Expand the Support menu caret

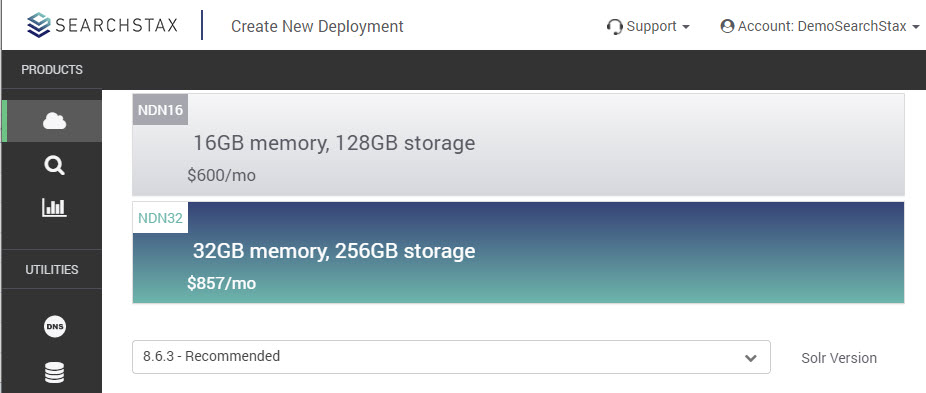[x=686, y=27]
